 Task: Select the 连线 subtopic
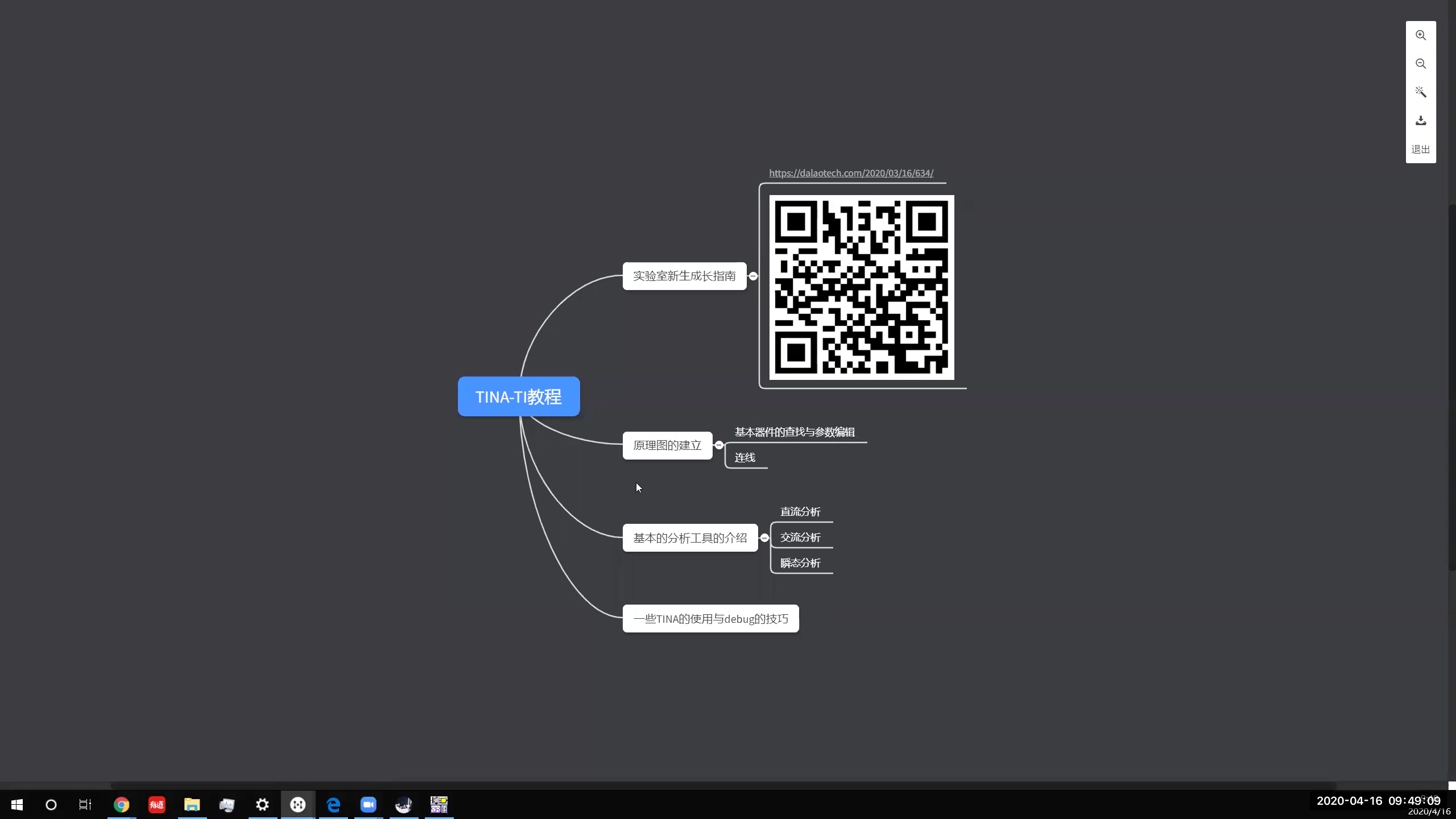(744, 458)
